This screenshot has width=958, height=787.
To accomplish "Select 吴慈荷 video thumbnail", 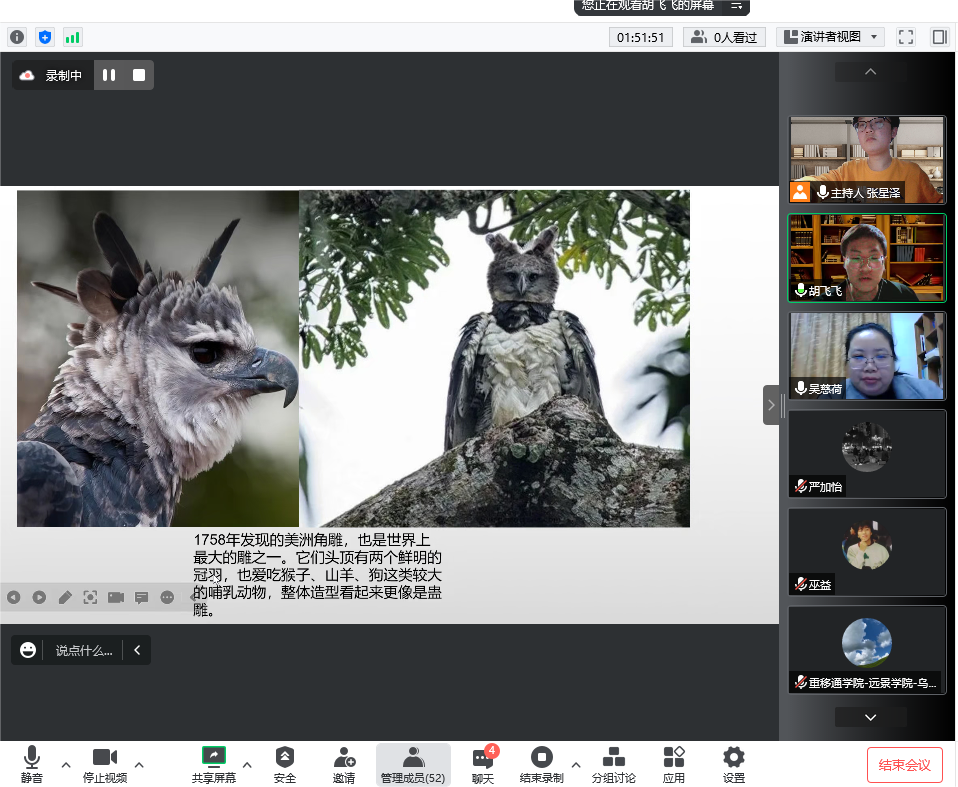I will click(866, 356).
